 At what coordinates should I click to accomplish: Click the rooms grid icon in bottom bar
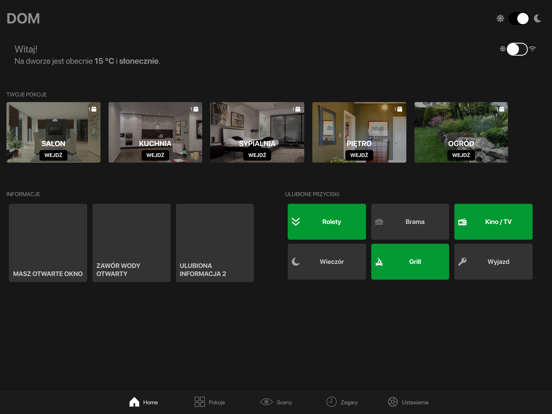(x=200, y=402)
